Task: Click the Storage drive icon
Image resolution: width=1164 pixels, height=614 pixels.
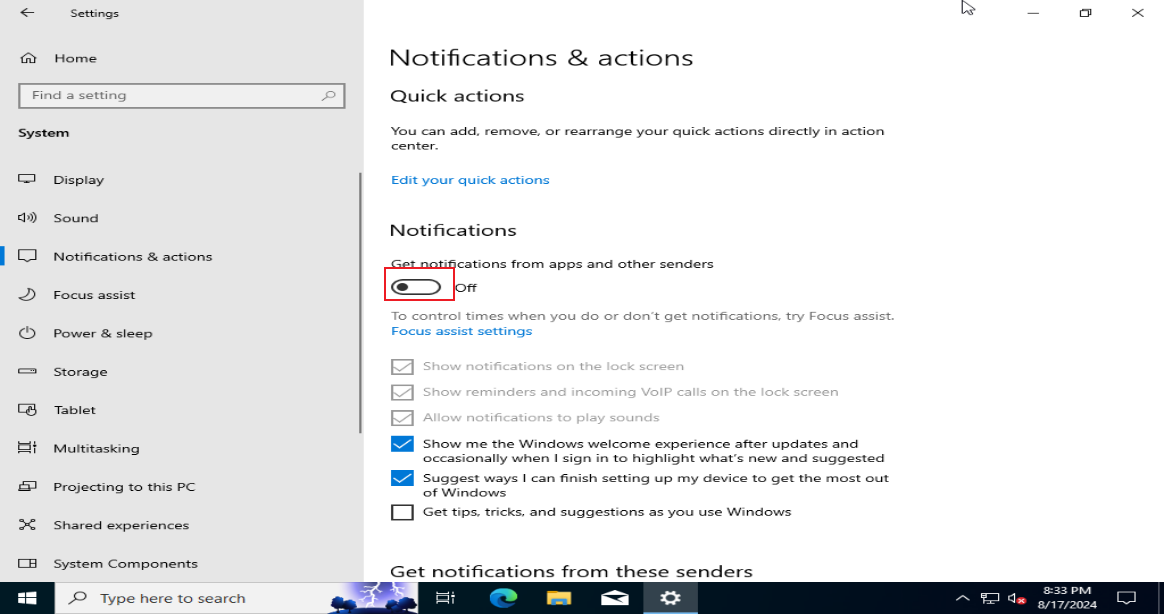Action: [x=27, y=371]
